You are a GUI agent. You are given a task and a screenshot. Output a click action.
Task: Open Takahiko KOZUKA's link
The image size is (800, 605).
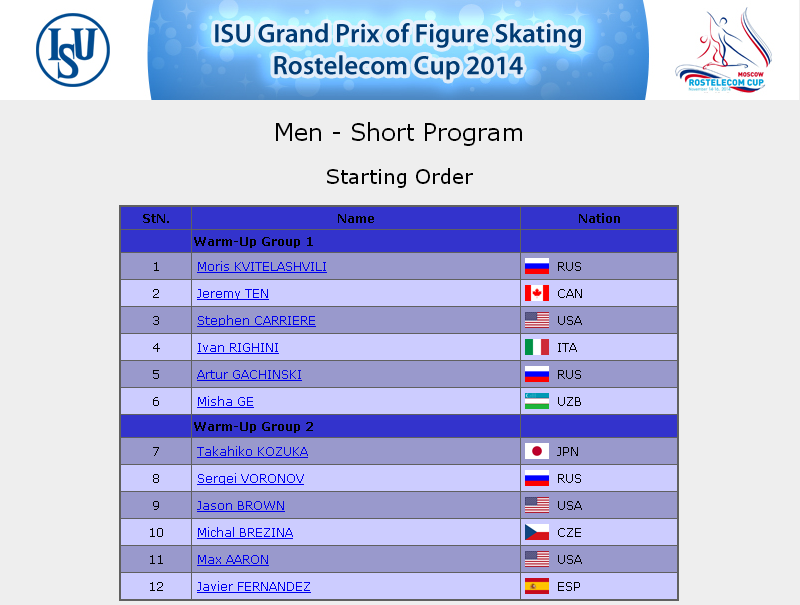coord(253,452)
